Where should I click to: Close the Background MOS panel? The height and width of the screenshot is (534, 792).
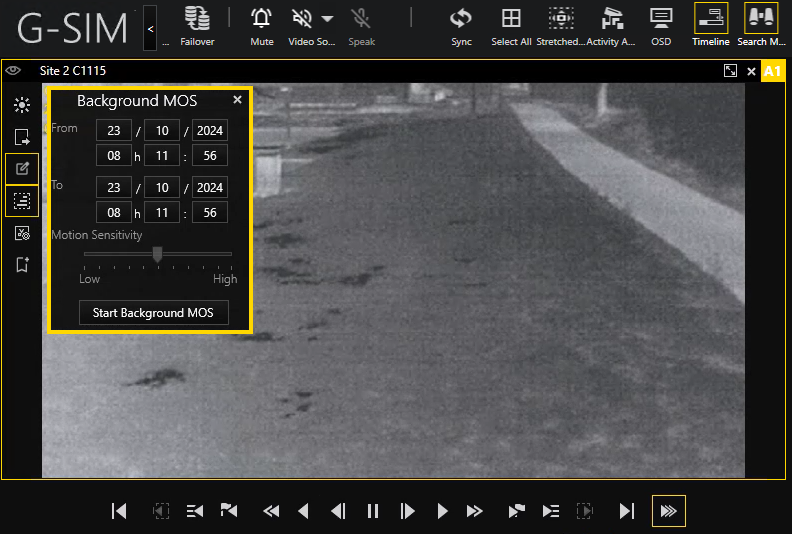[x=237, y=100]
